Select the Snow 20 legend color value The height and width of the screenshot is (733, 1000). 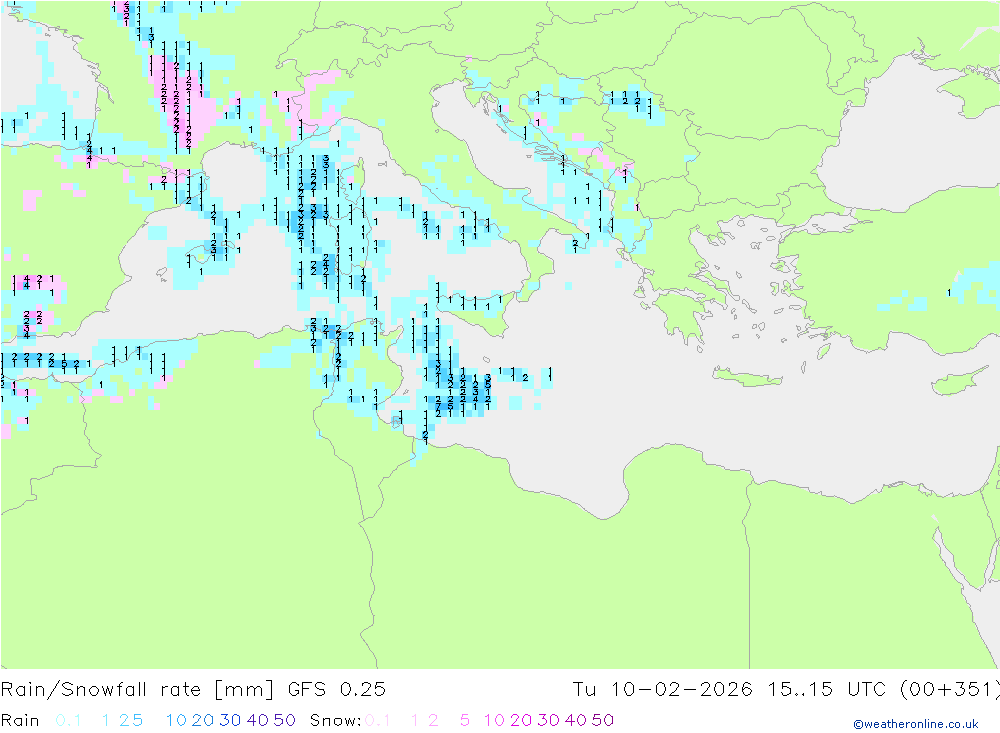[521, 720]
